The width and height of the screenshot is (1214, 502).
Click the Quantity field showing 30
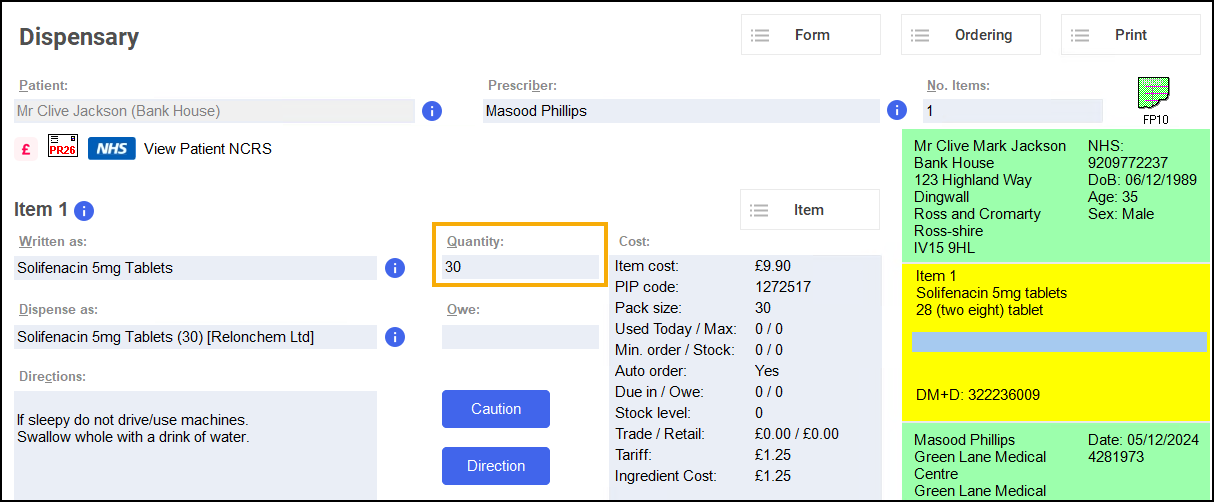(520, 267)
